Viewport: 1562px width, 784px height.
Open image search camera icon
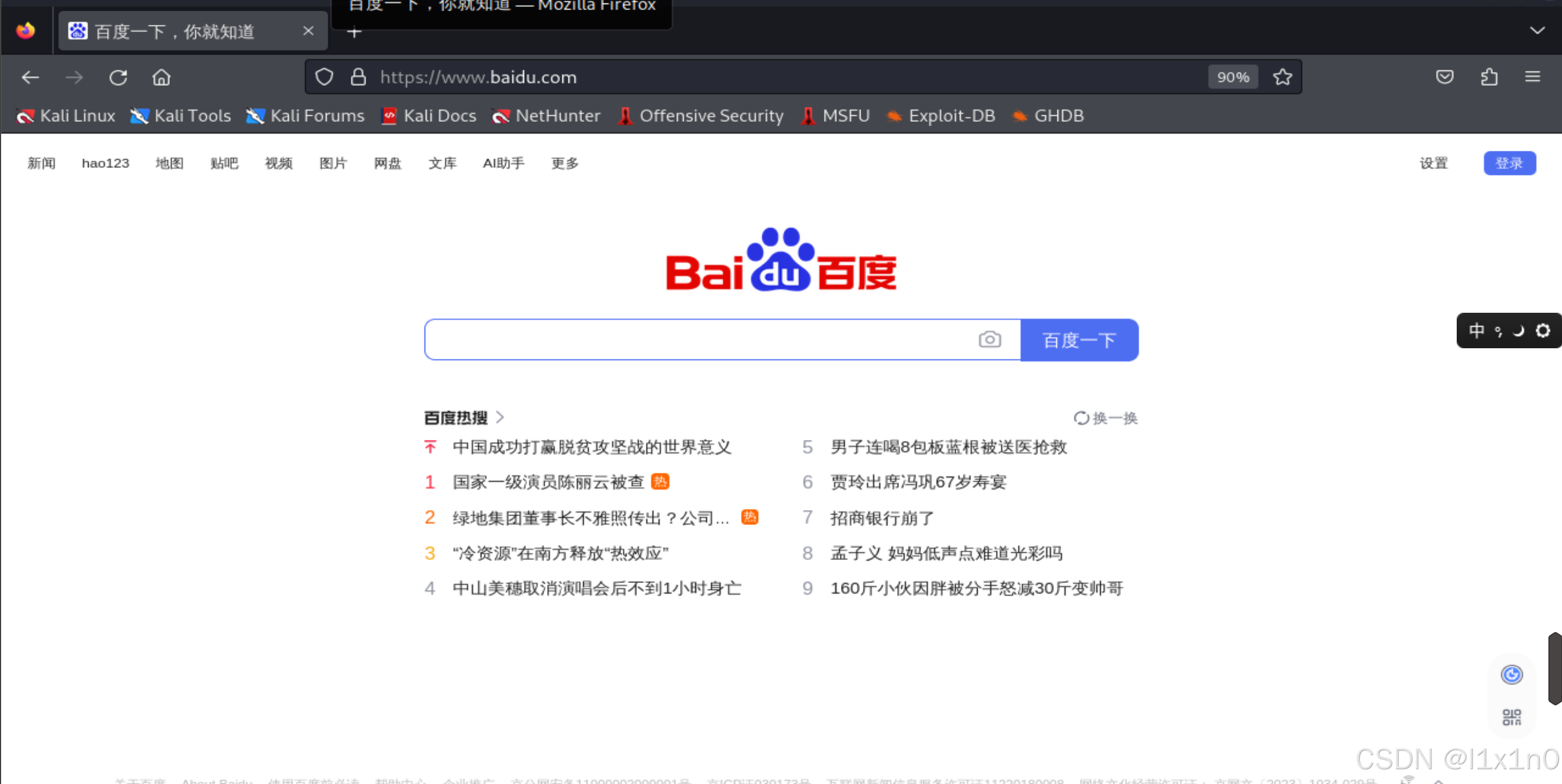click(989, 339)
